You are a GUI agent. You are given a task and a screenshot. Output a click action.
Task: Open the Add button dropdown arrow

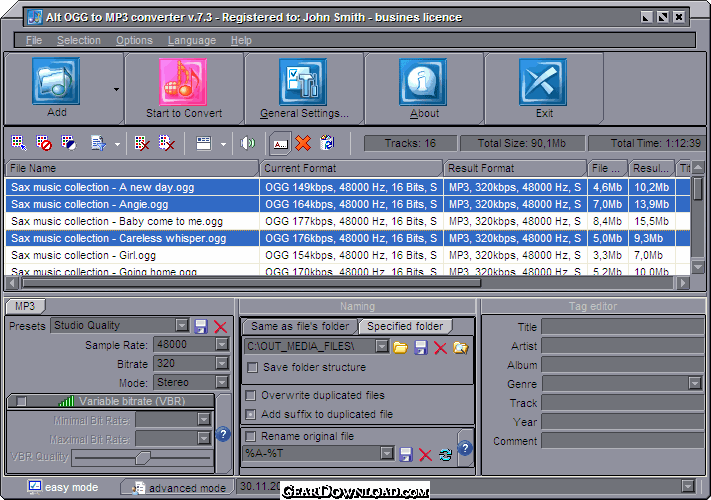[x=117, y=89]
